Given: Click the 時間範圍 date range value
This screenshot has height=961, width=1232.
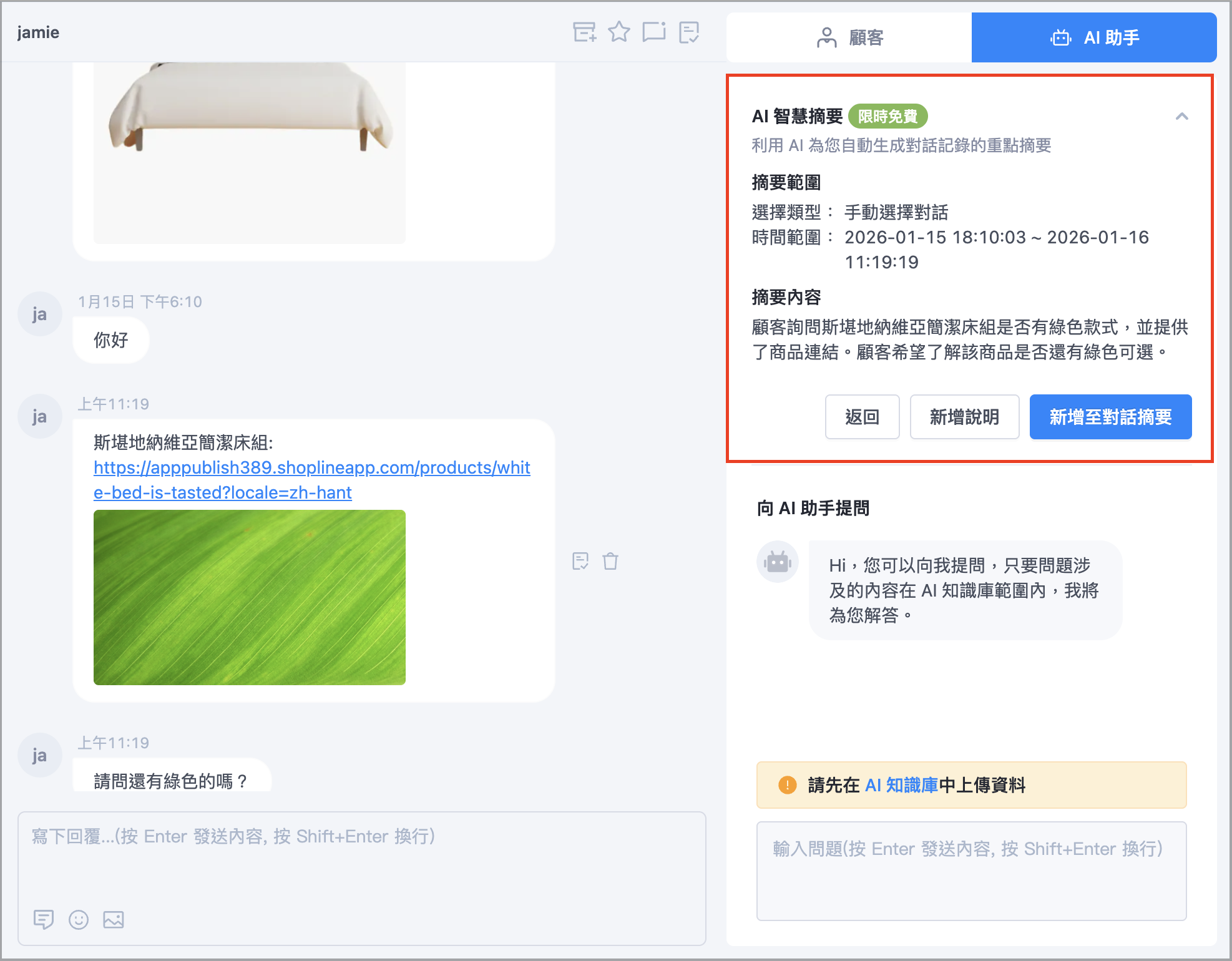Looking at the screenshot, I should click(996, 250).
